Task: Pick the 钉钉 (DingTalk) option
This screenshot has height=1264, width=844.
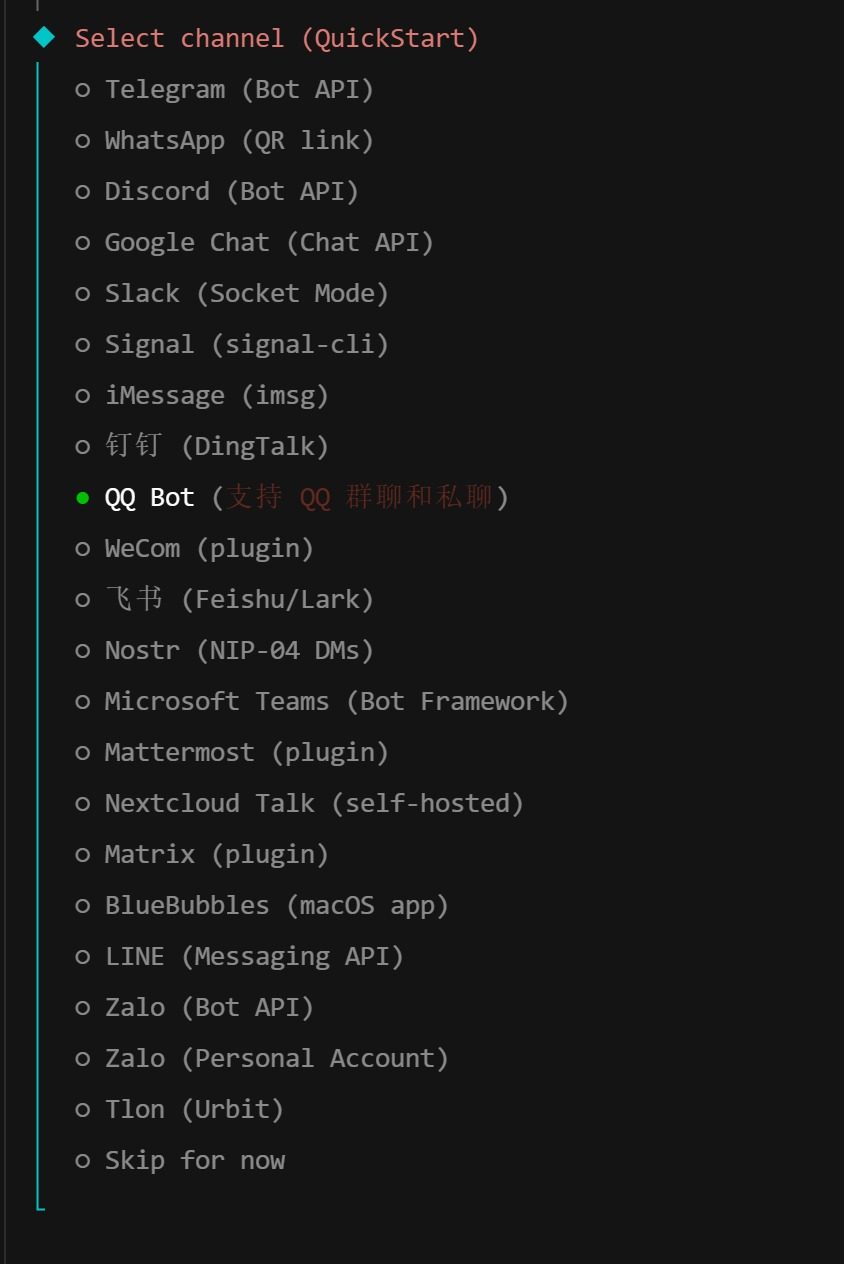Action: click(216, 447)
